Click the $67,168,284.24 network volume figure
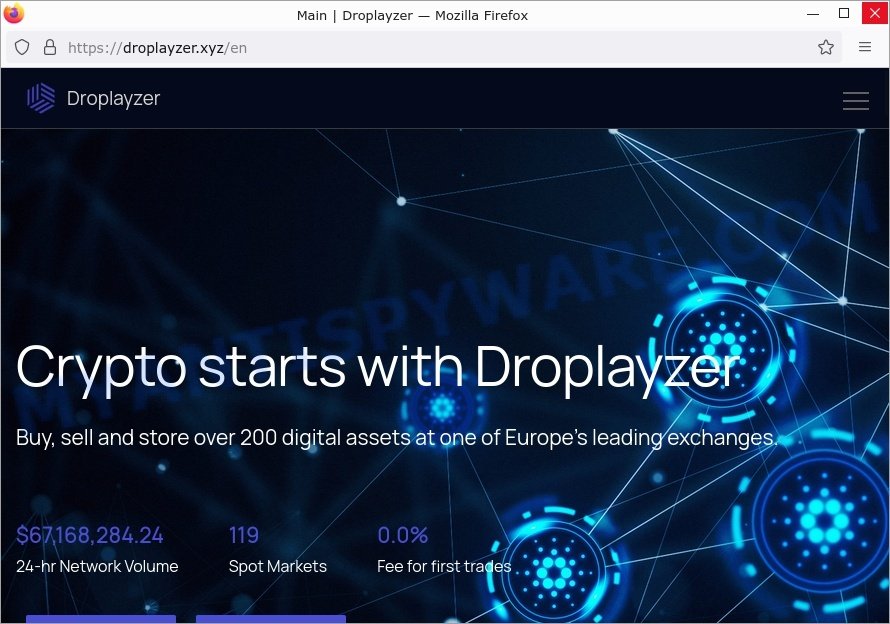This screenshot has width=890, height=624. pyautogui.click(x=90, y=535)
